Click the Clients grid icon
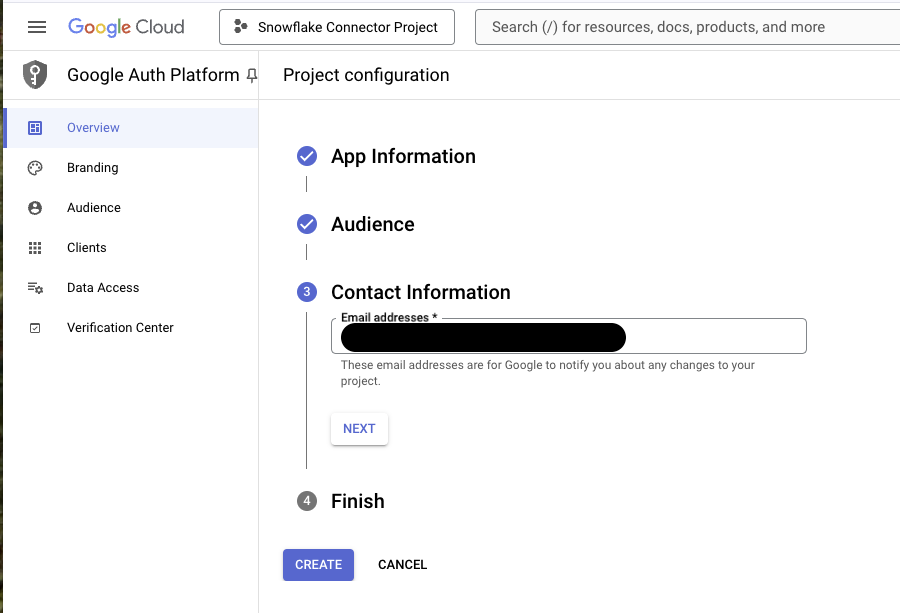 (x=35, y=248)
